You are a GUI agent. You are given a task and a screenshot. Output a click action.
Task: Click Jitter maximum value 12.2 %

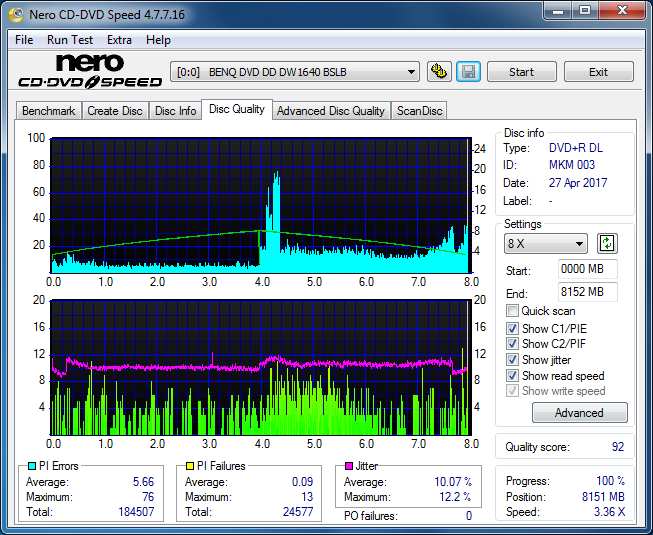[x=455, y=497]
